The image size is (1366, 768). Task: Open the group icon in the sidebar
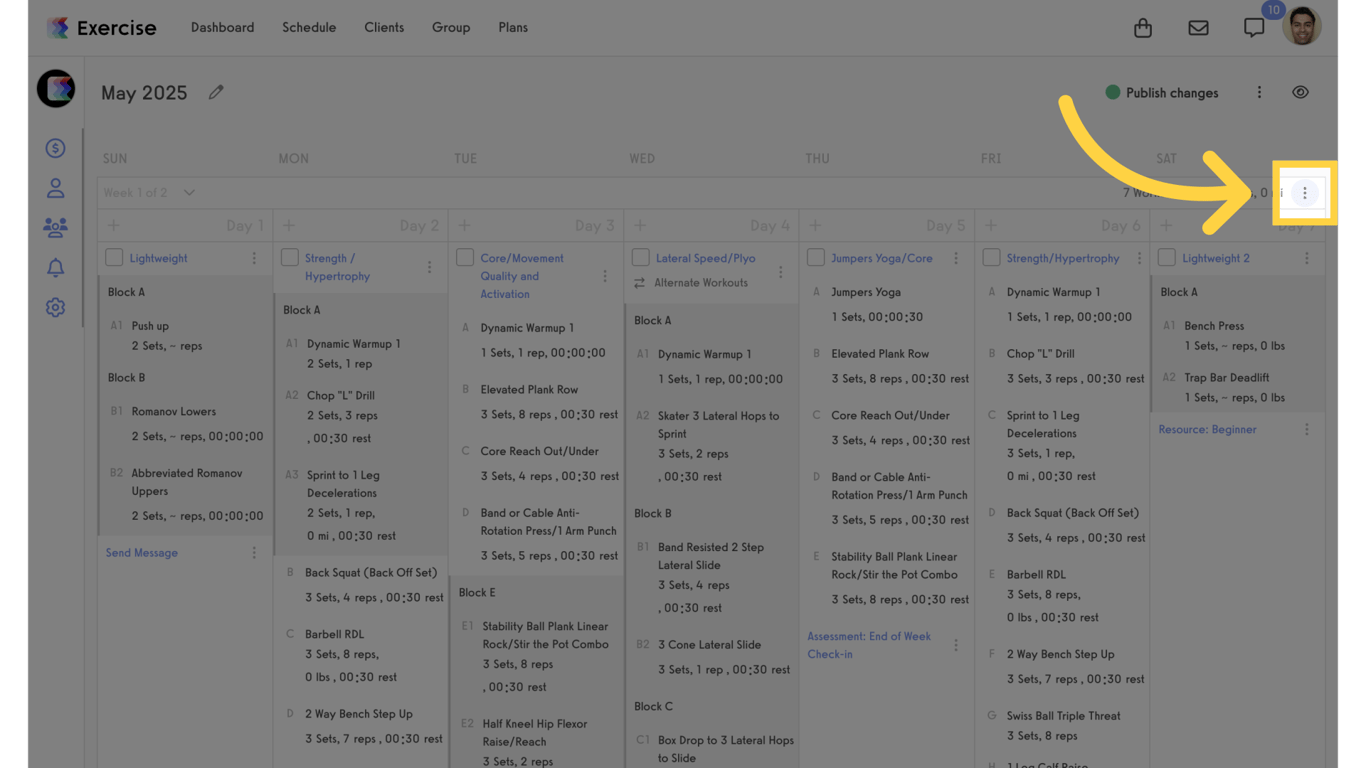pos(55,227)
